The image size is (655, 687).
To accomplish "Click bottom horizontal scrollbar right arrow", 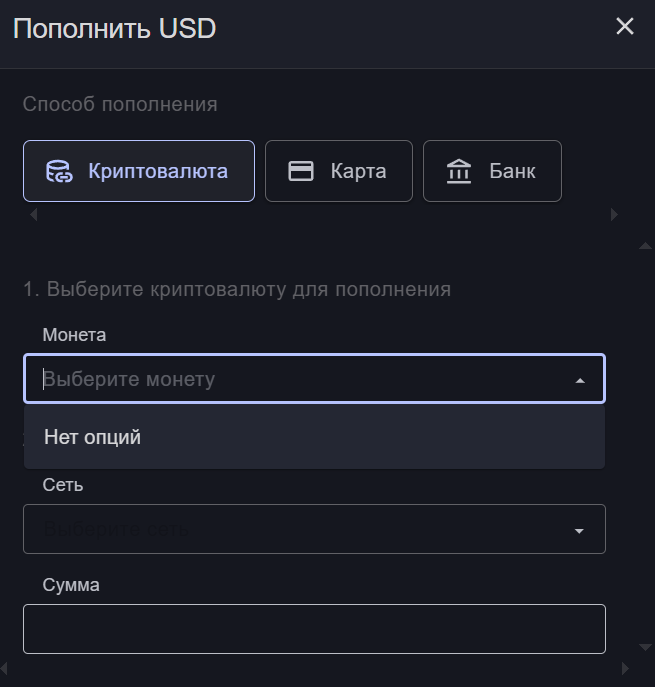I will (x=626, y=668).
